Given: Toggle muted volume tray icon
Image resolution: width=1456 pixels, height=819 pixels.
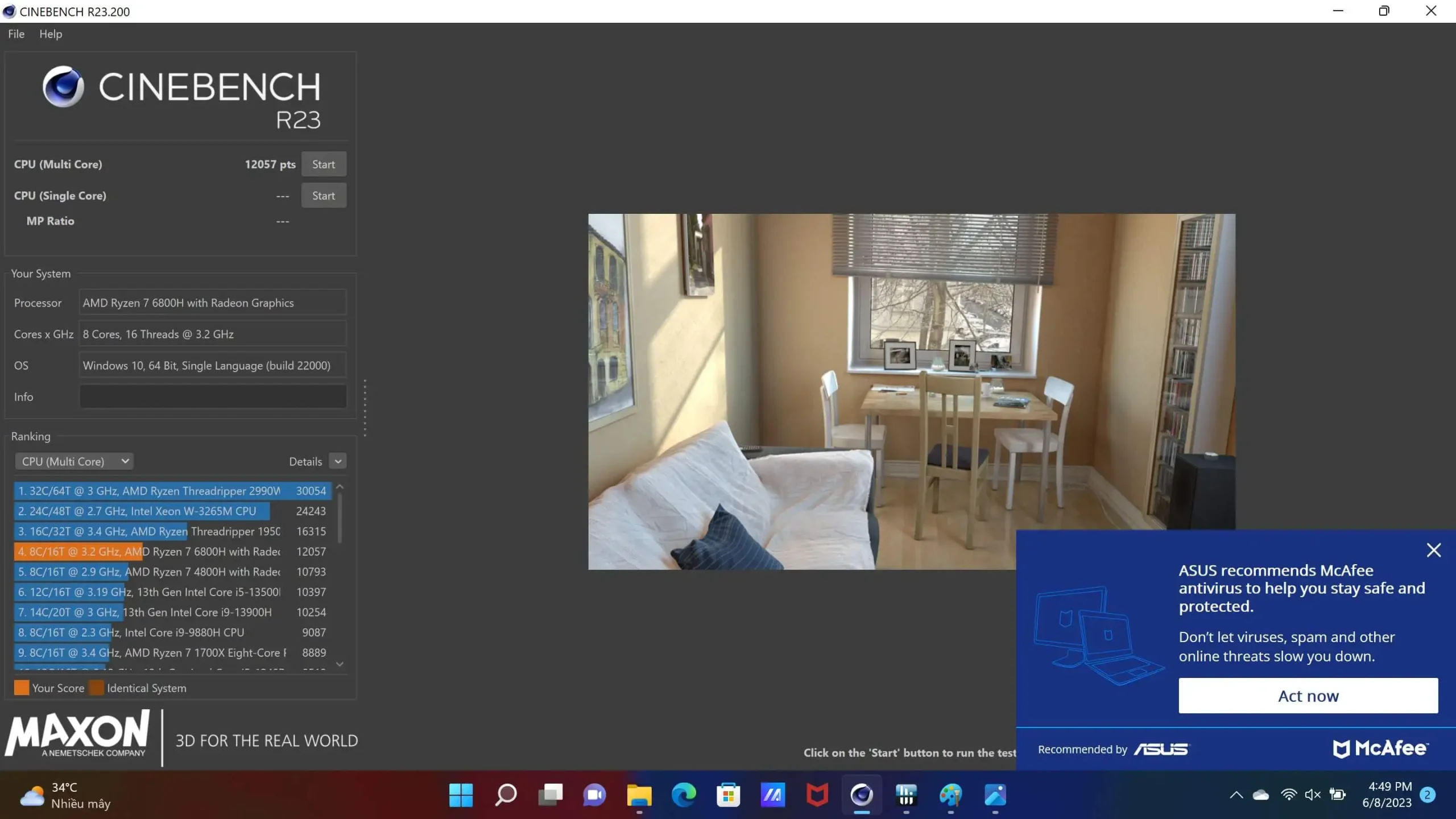Looking at the screenshot, I should [x=1312, y=795].
